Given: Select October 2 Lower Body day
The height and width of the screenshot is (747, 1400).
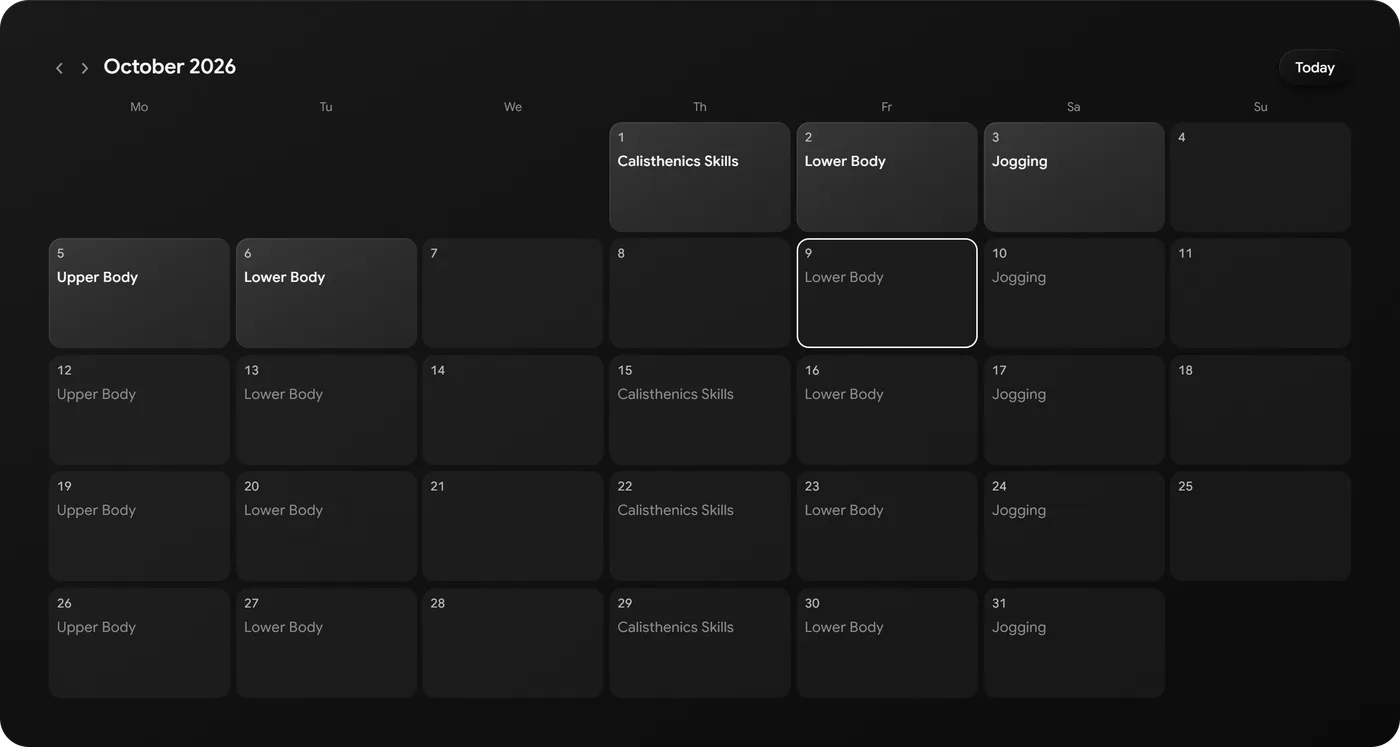Looking at the screenshot, I should (x=887, y=177).
